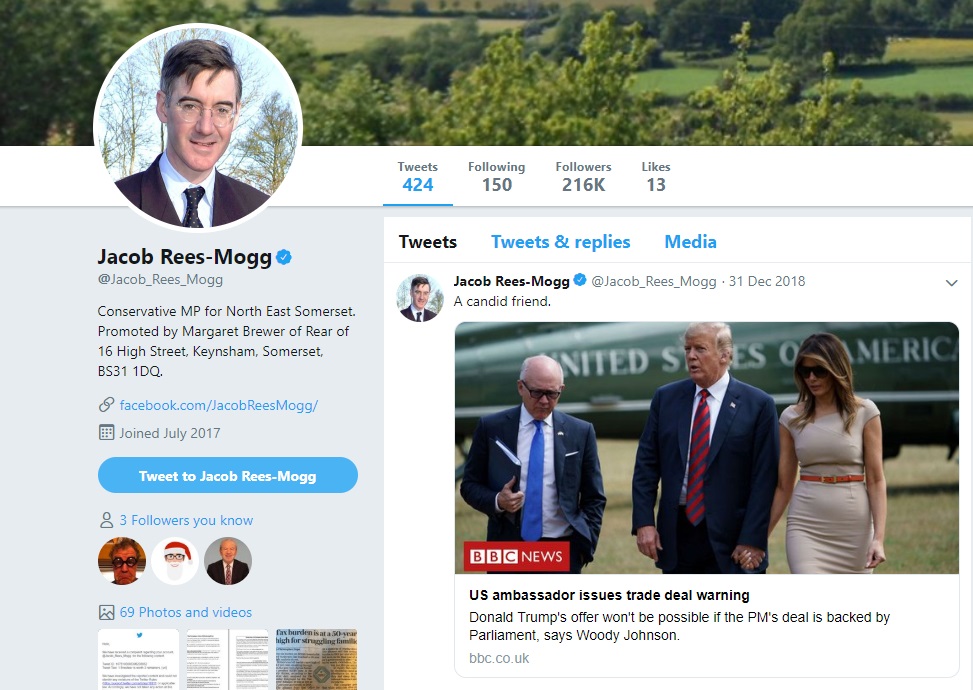Click the calendar icon next to Joined date

(x=106, y=433)
